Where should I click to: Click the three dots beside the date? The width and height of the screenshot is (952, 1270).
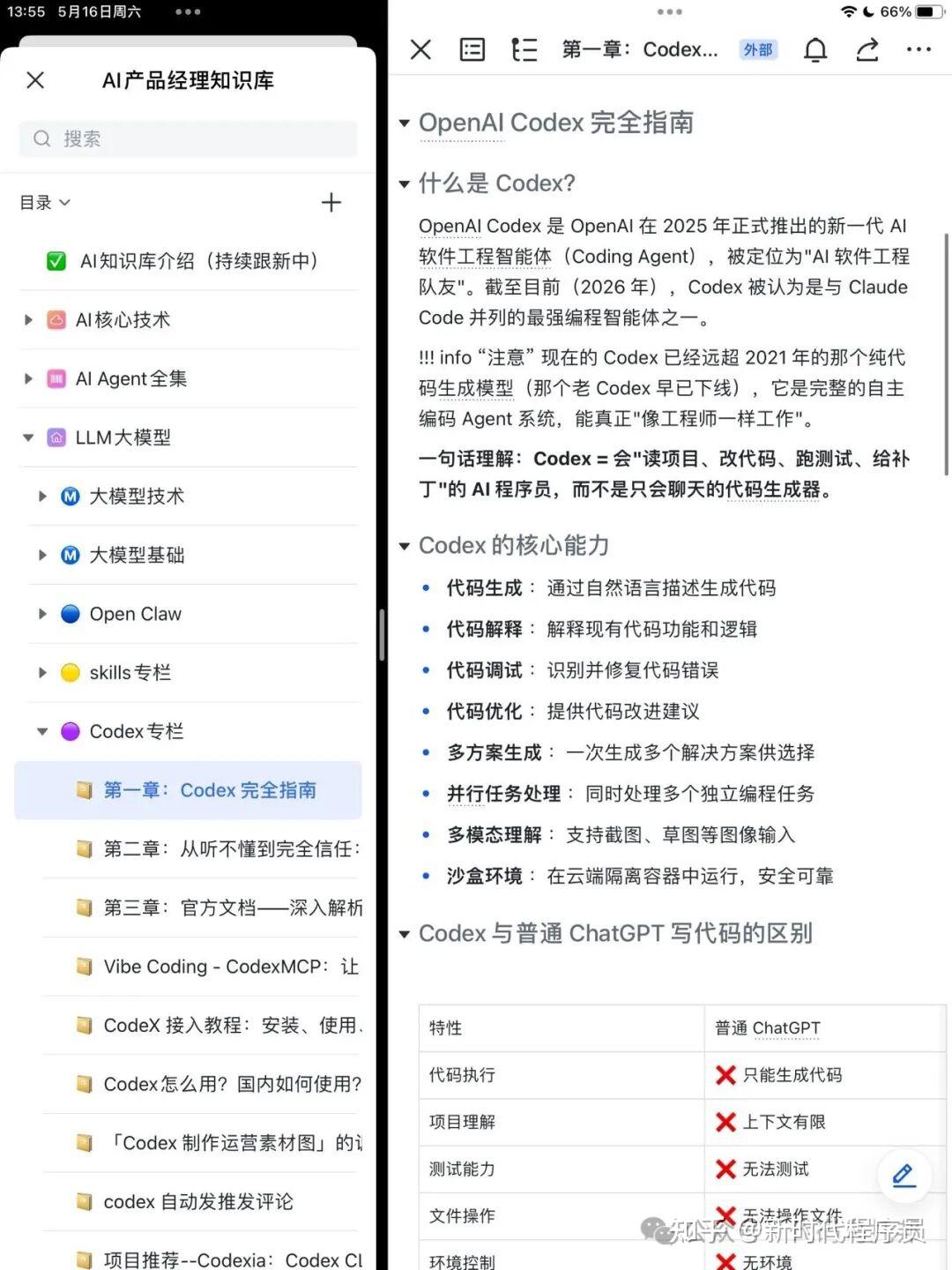point(188,11)
